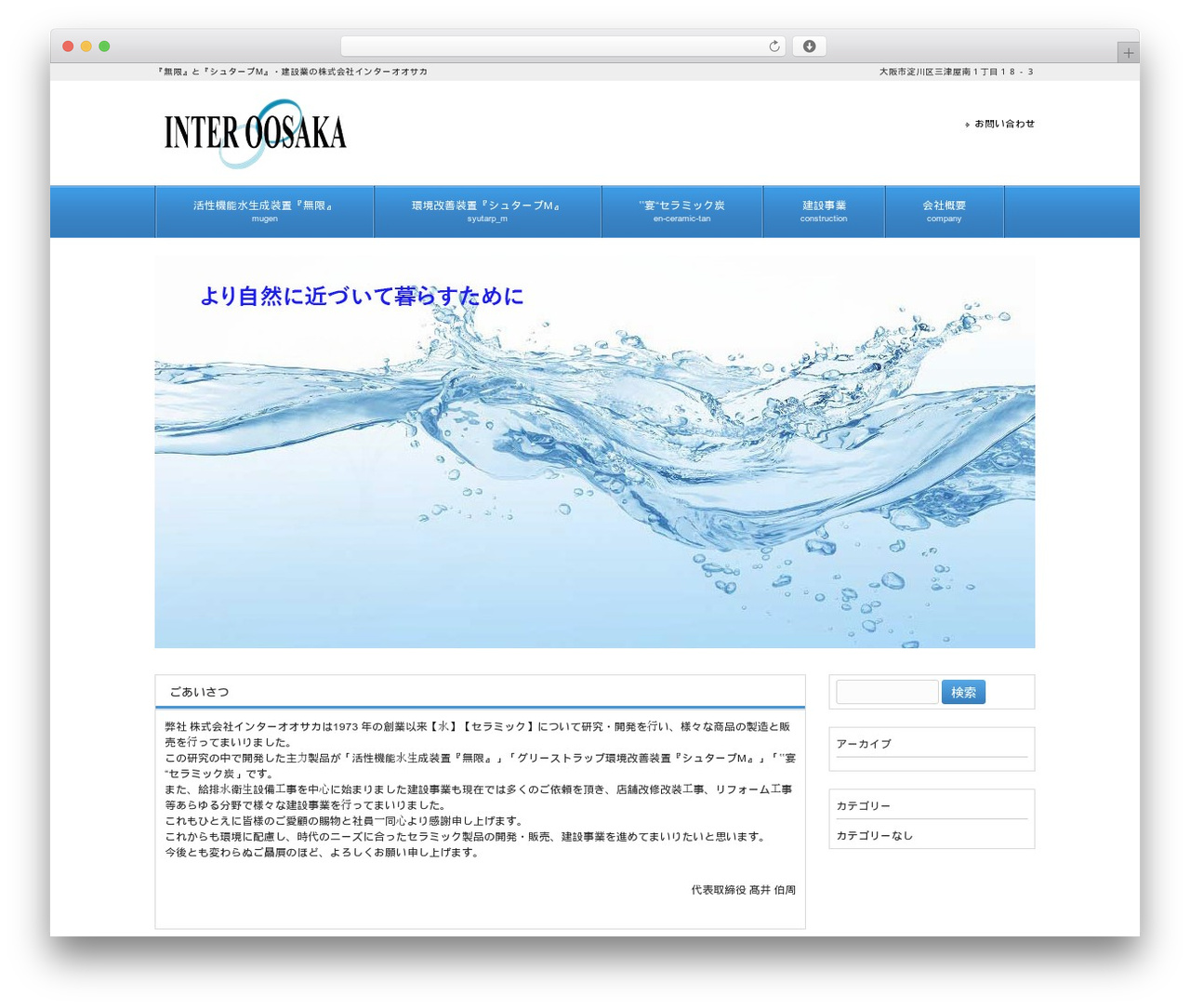
Task: Click the address 大阪市淀川区三津屋南 text
Action: point(957,72)
